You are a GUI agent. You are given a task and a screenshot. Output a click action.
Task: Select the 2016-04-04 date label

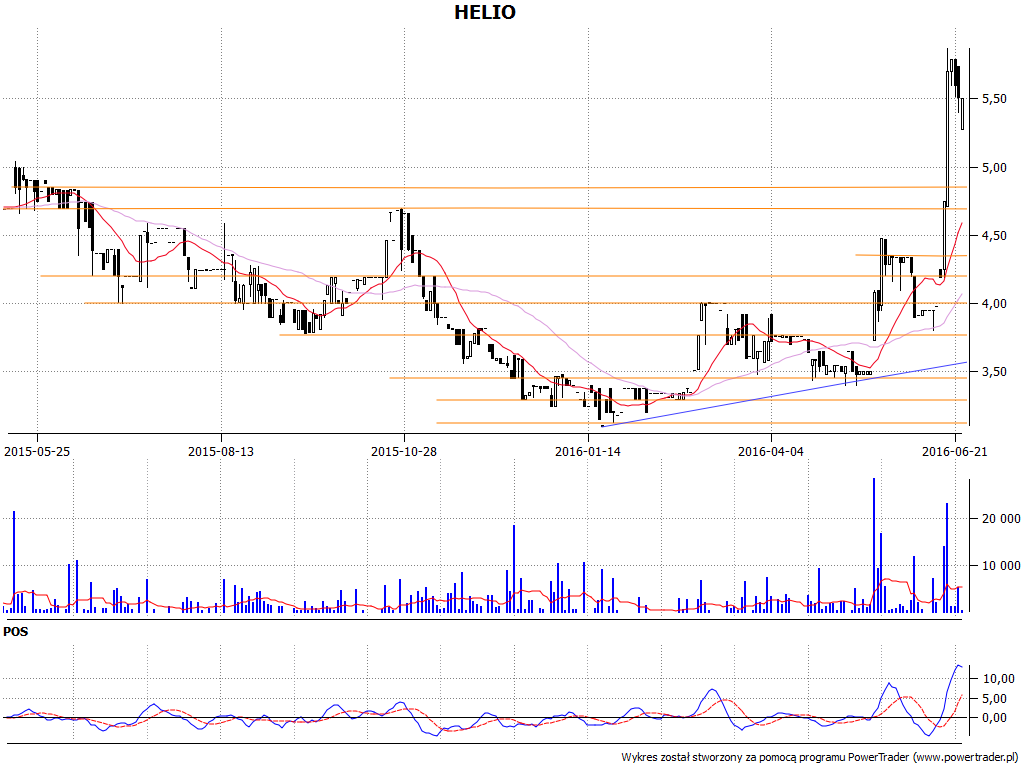(771, 451)
